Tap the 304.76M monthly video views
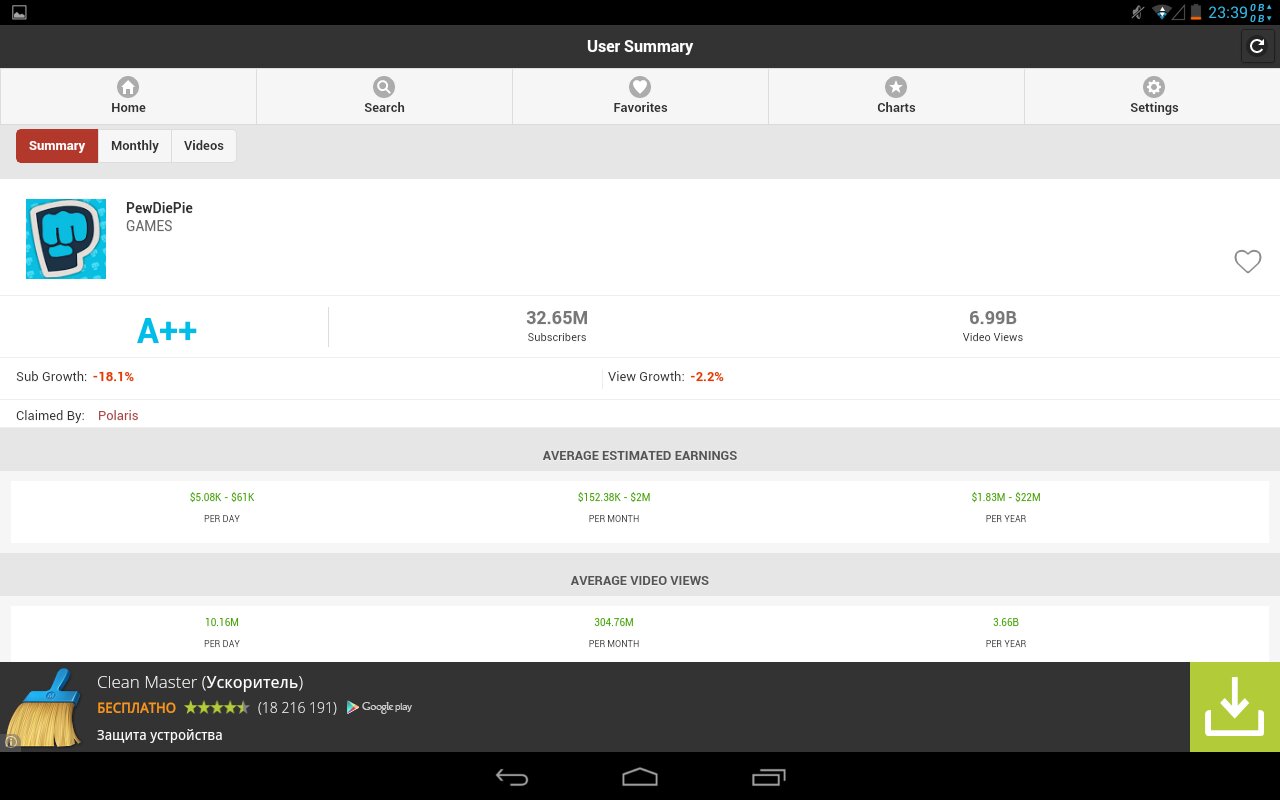Viewport: 1280px width, 800px height. (614, 622)
